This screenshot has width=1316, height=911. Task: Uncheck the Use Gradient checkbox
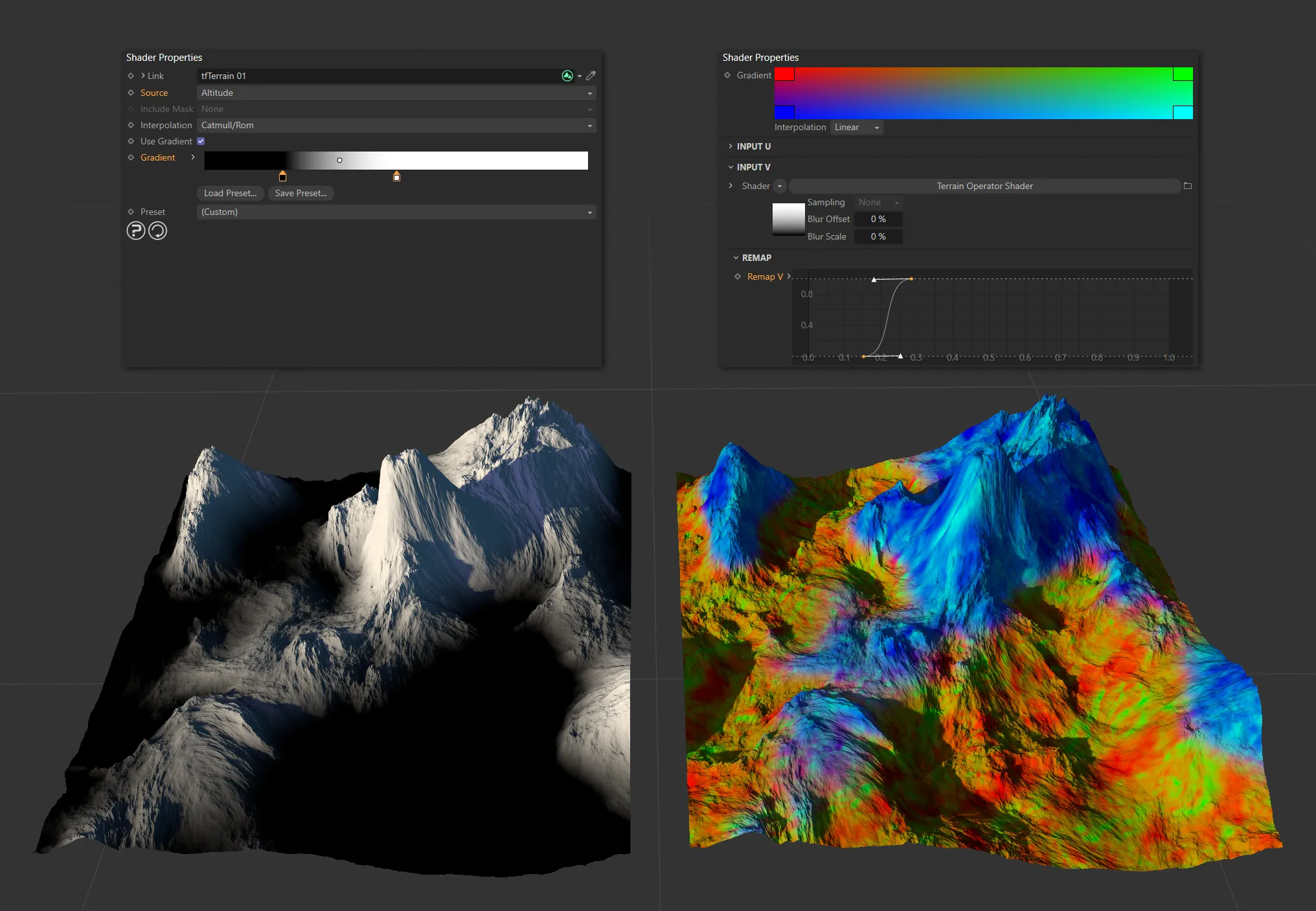pyautogui.click(x=201, y=141)
